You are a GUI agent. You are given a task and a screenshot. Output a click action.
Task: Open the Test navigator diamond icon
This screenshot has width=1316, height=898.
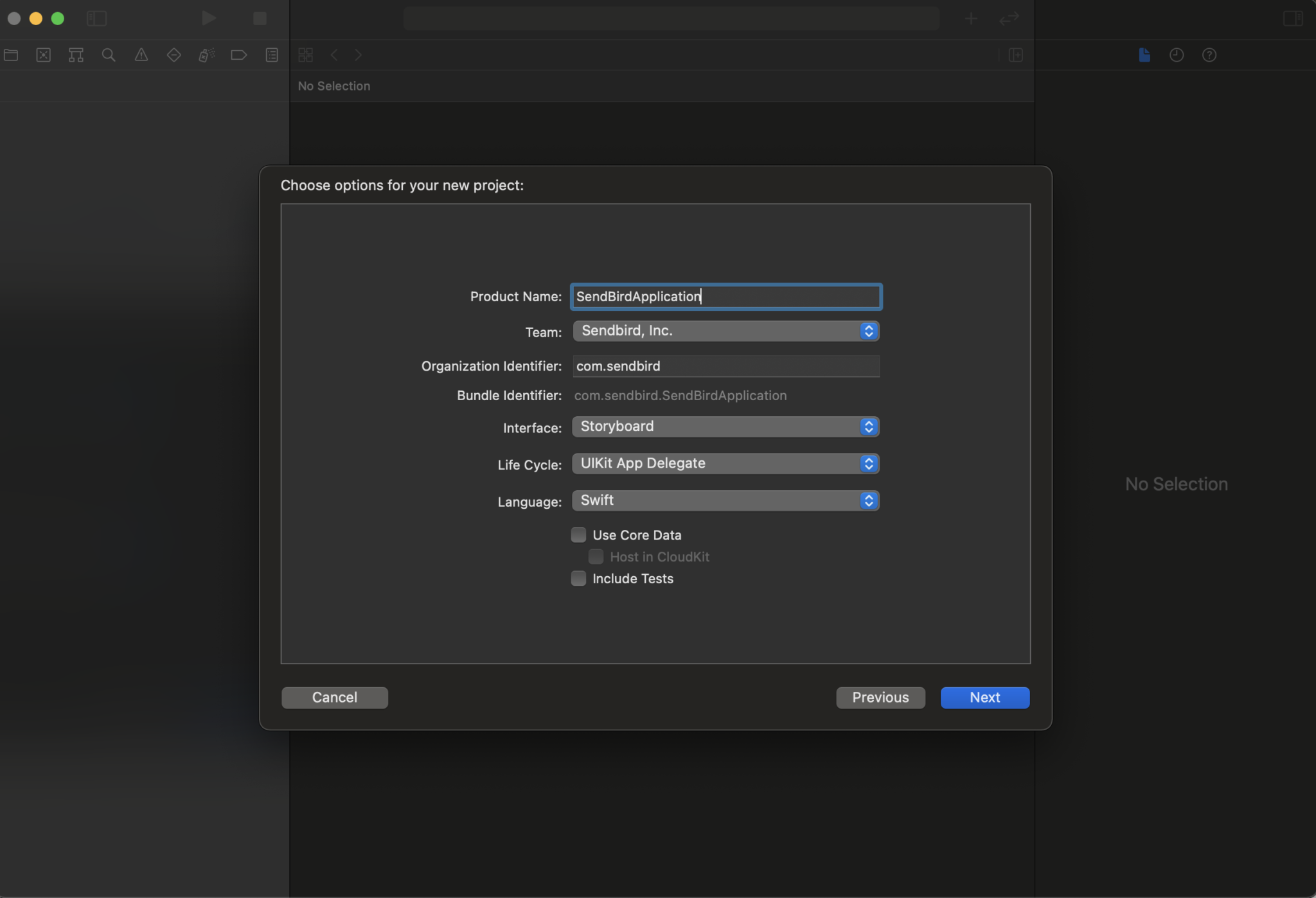point(173,55)
